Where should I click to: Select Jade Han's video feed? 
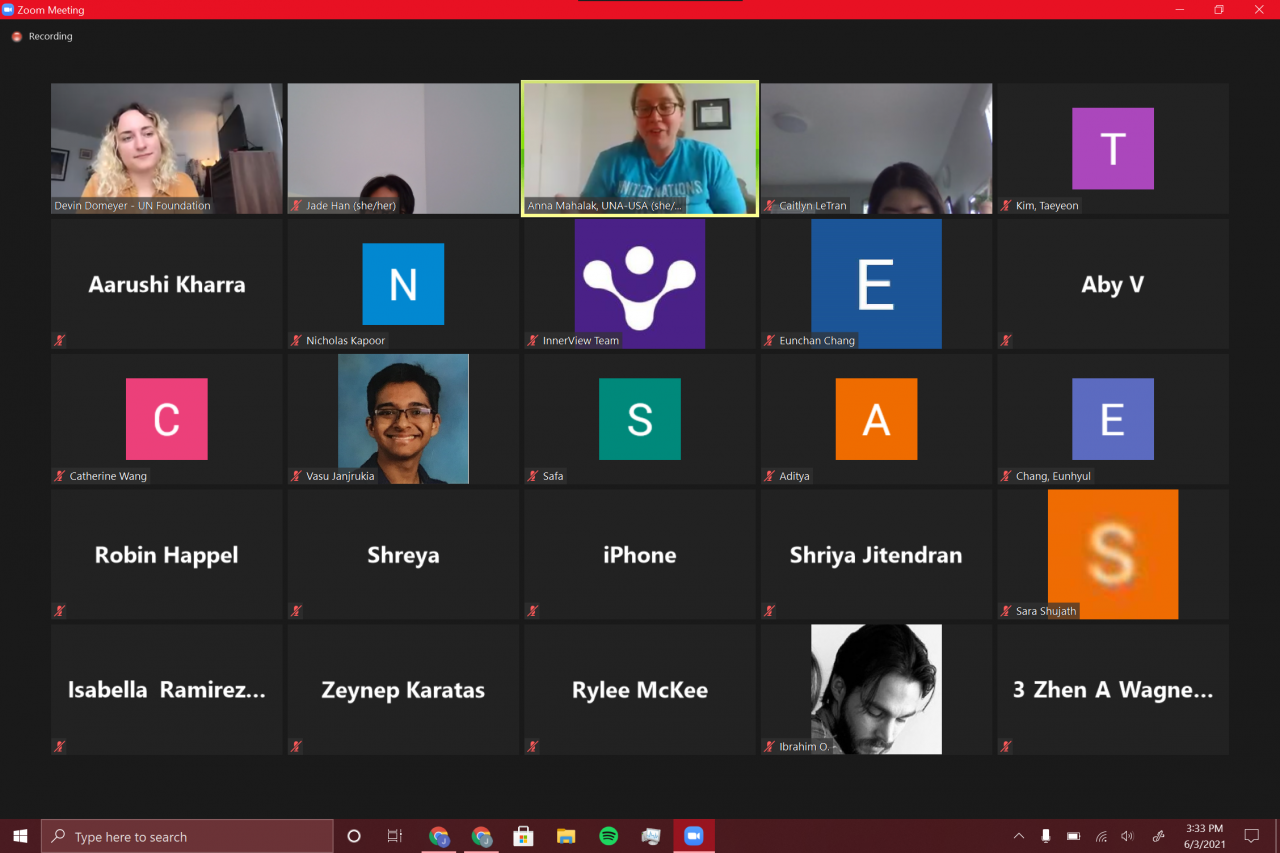403,148
